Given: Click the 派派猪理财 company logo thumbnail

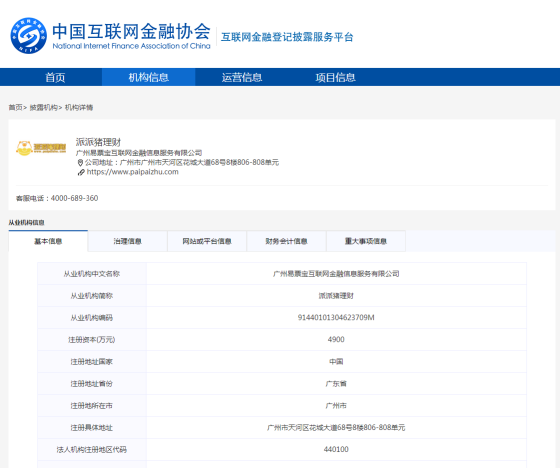Looking at the screenshot, I should coord(41,148).
